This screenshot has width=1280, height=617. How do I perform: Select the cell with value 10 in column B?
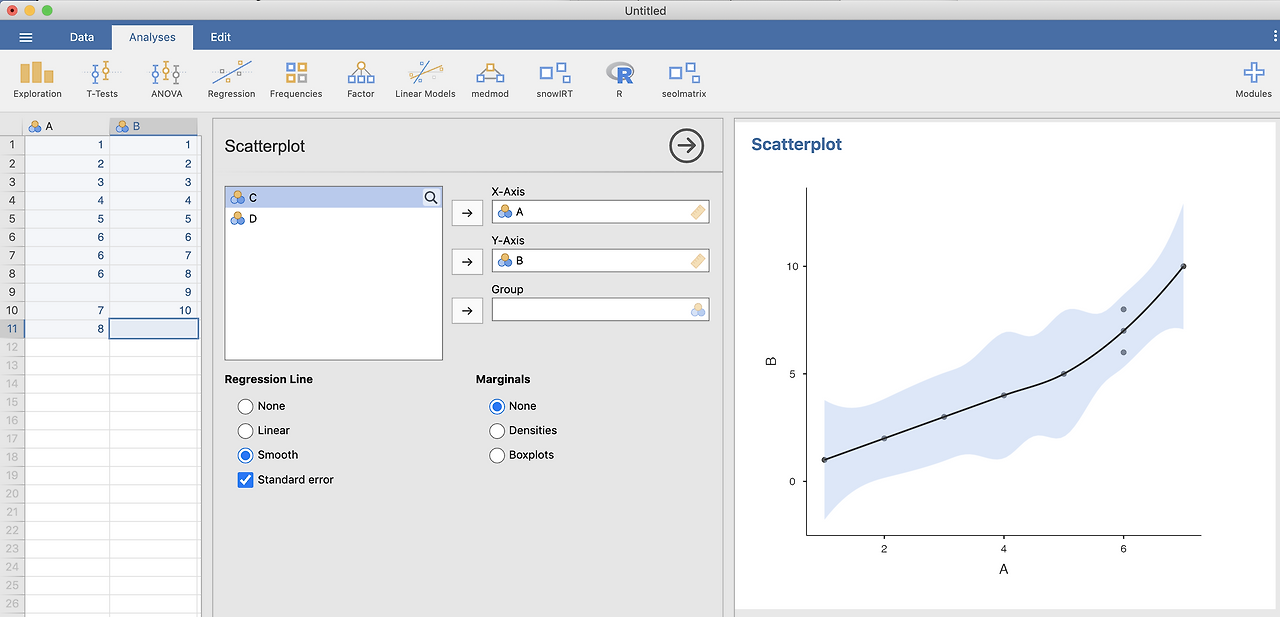tap(154, 310)
